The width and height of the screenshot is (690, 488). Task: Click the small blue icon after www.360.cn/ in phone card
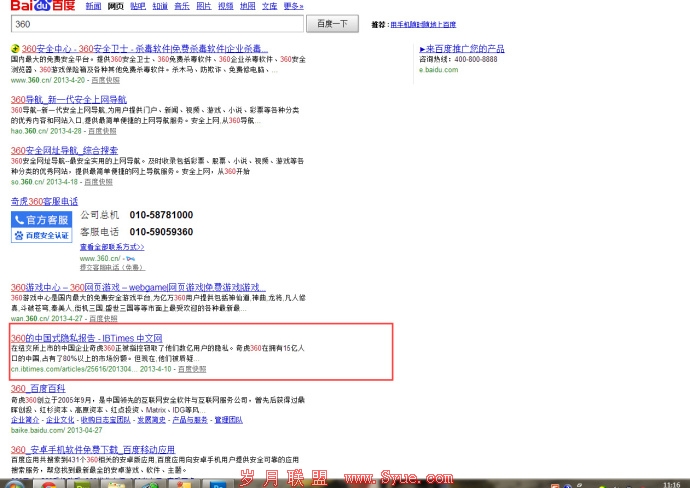click(130, 259)
